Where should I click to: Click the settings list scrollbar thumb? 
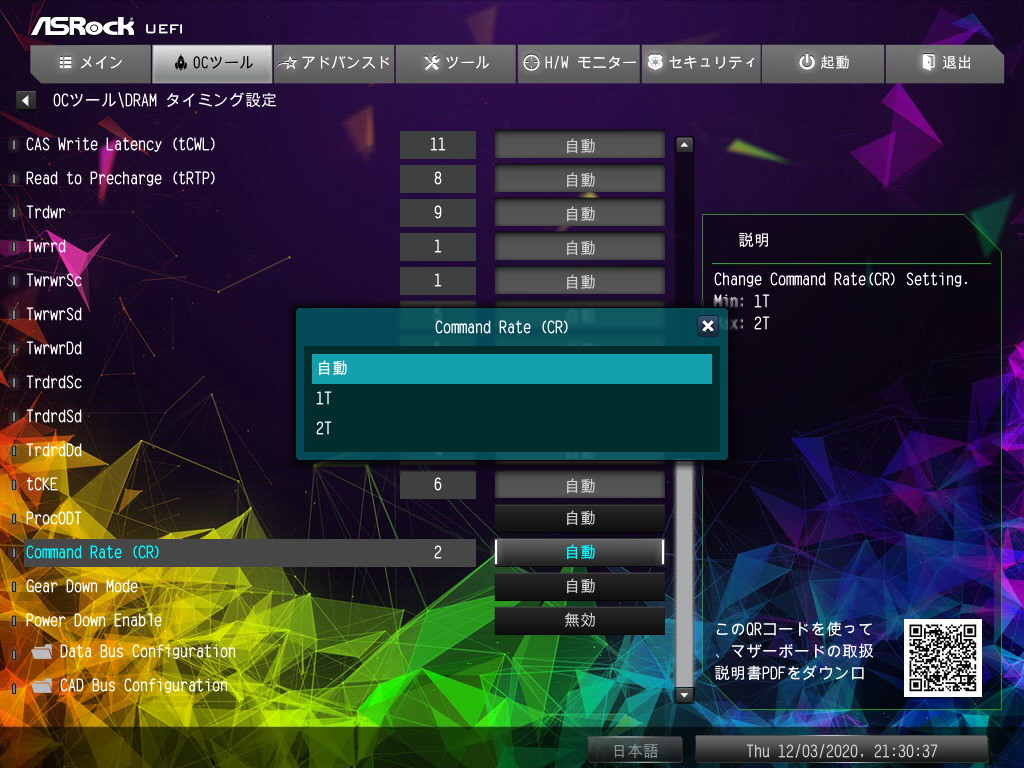pos(684,575)
